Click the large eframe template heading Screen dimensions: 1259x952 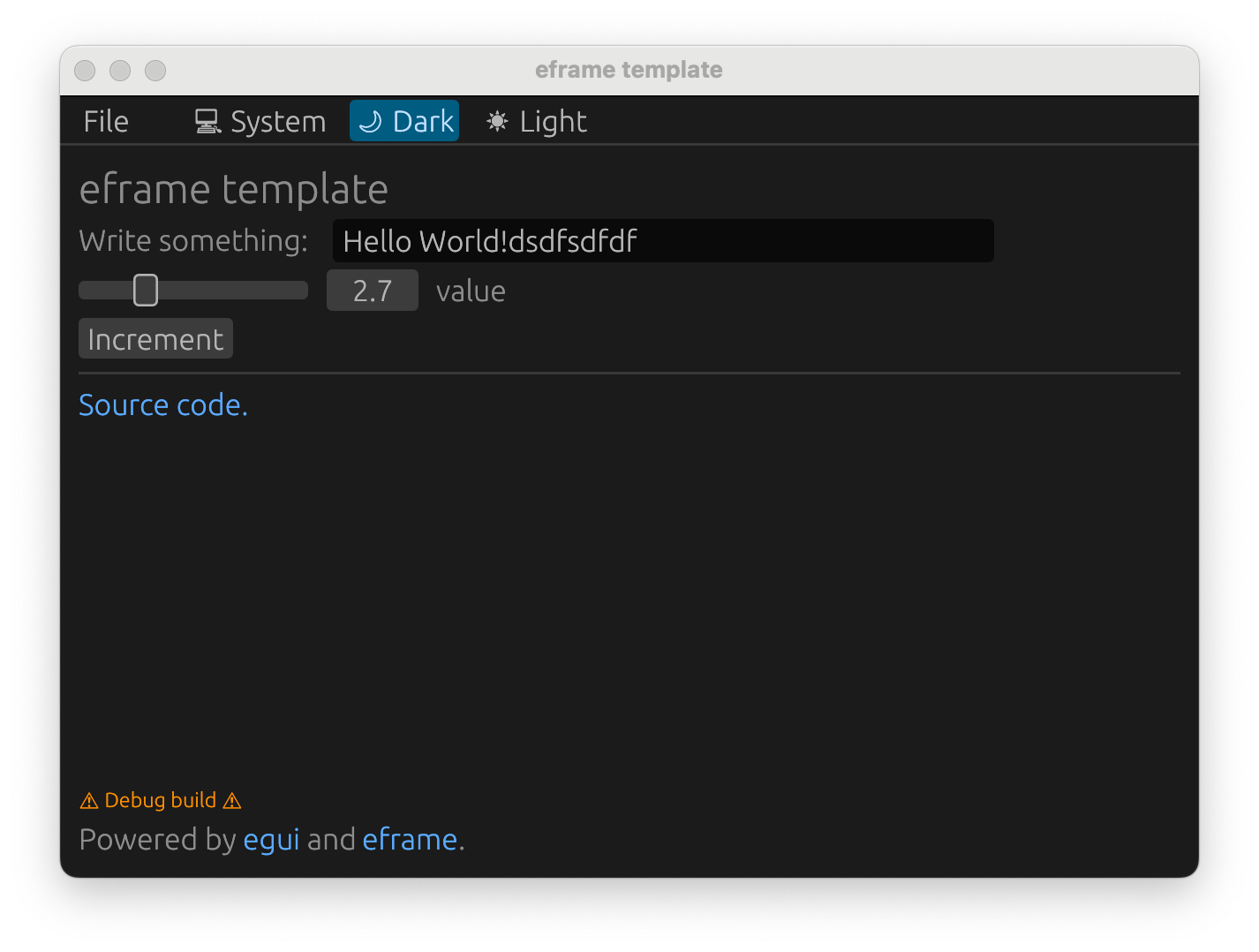234,190
